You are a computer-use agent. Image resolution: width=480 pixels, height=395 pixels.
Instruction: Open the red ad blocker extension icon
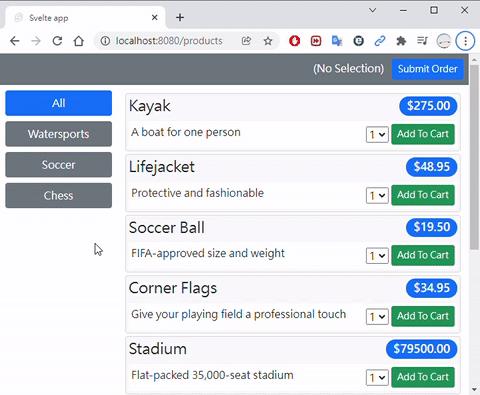point(294,41)
